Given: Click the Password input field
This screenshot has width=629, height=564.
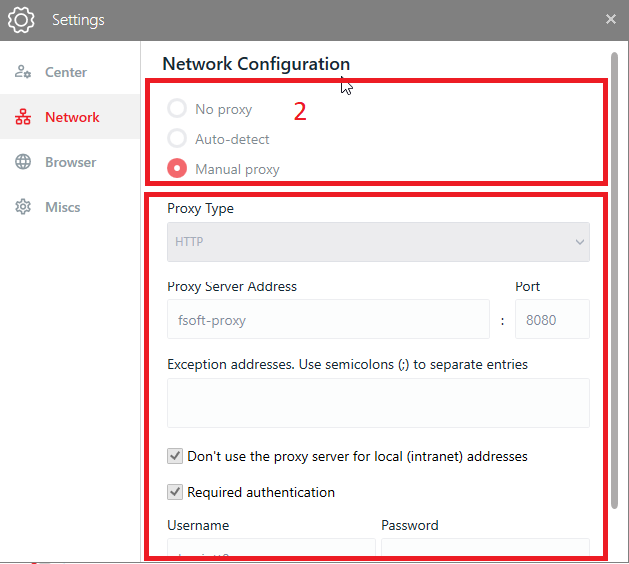Looking at the screenshot, I should pos(485,547).
